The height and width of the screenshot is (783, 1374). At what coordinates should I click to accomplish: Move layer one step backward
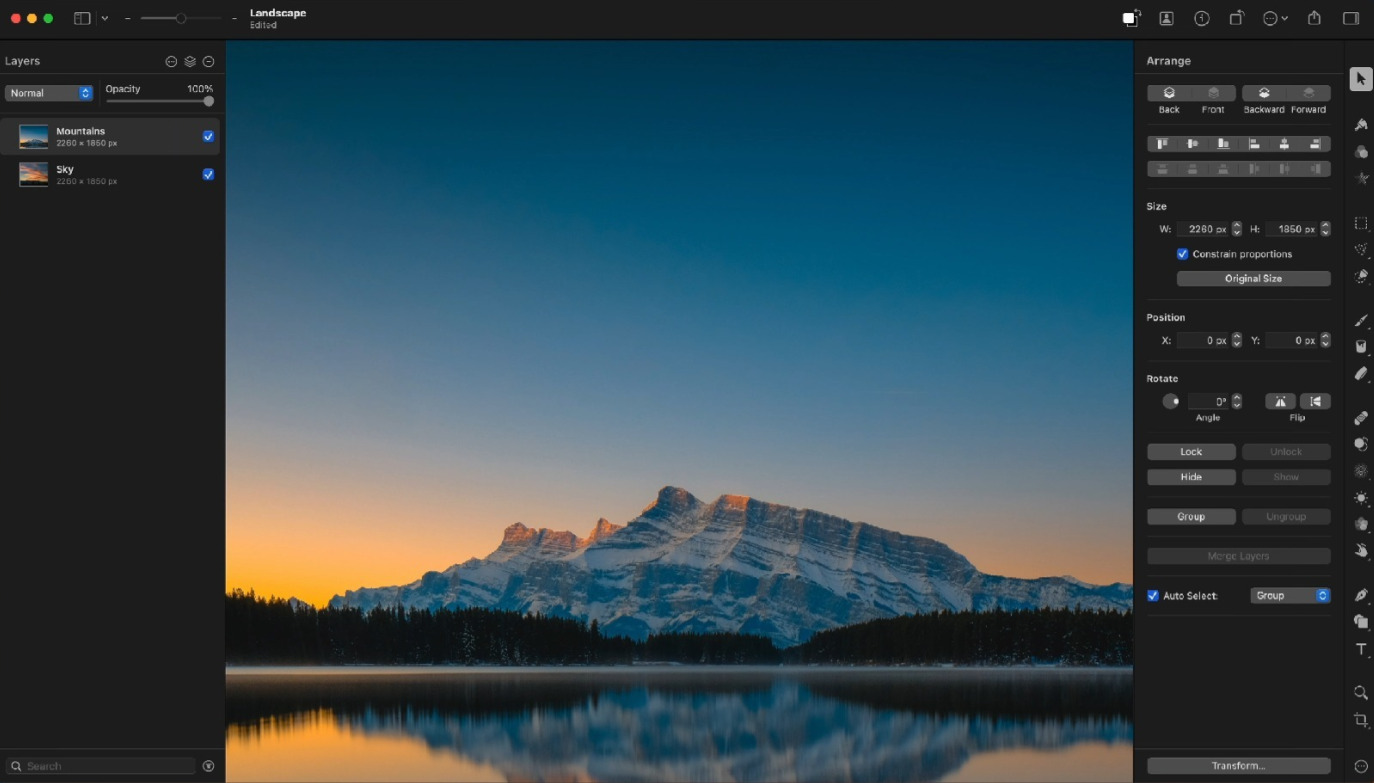(x=1264, y=93)
